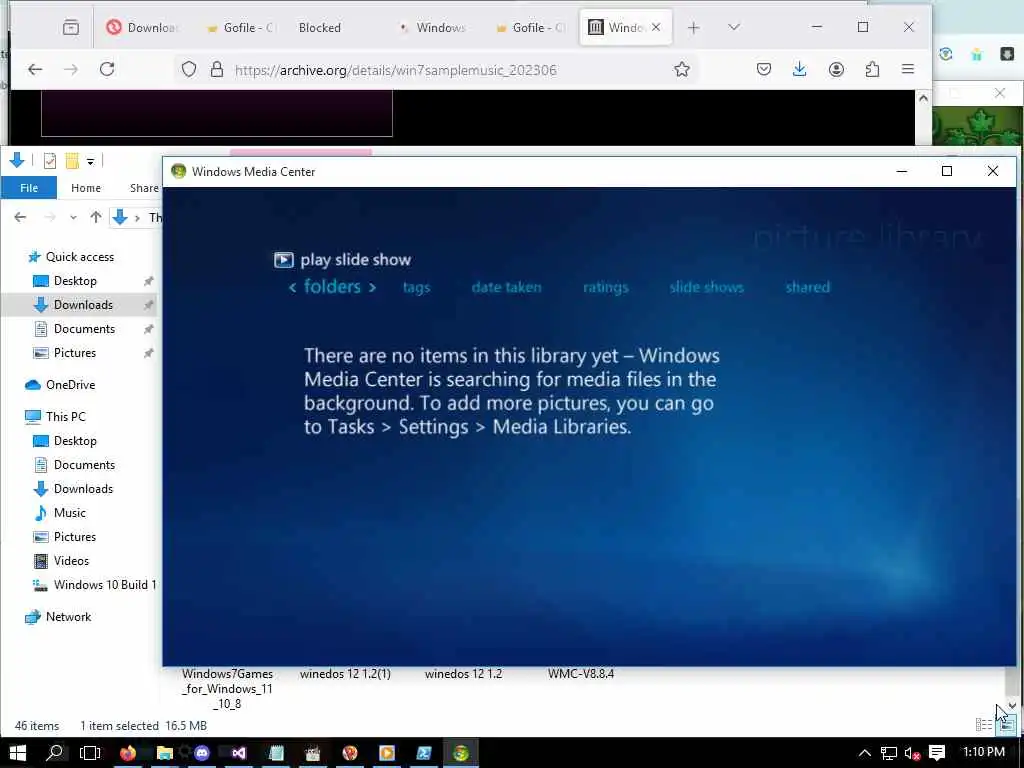Select the WMC-V8.8.4 file
The height and width of the screenshot is (768, 1024).
tap(581, 674)
